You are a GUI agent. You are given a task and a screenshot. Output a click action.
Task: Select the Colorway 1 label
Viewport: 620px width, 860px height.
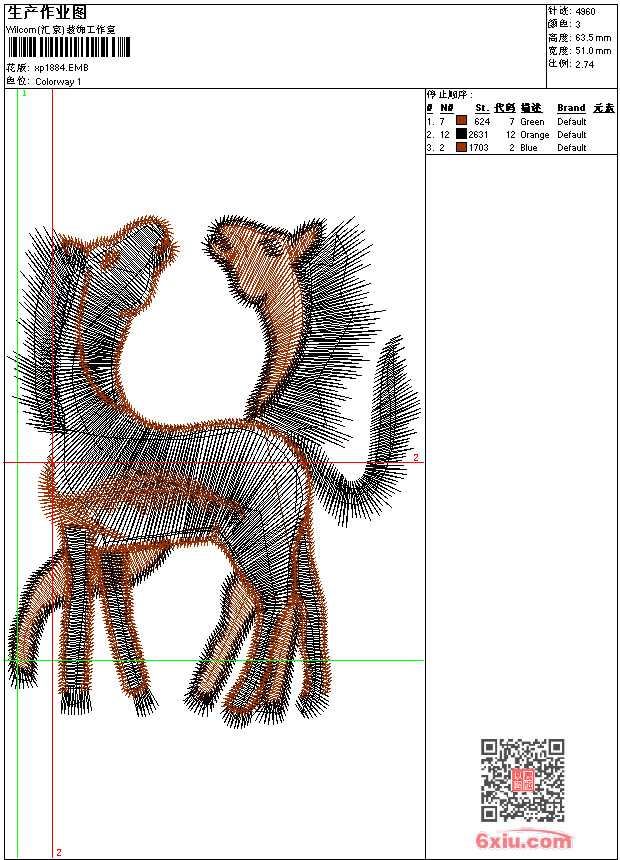point(58,81)
